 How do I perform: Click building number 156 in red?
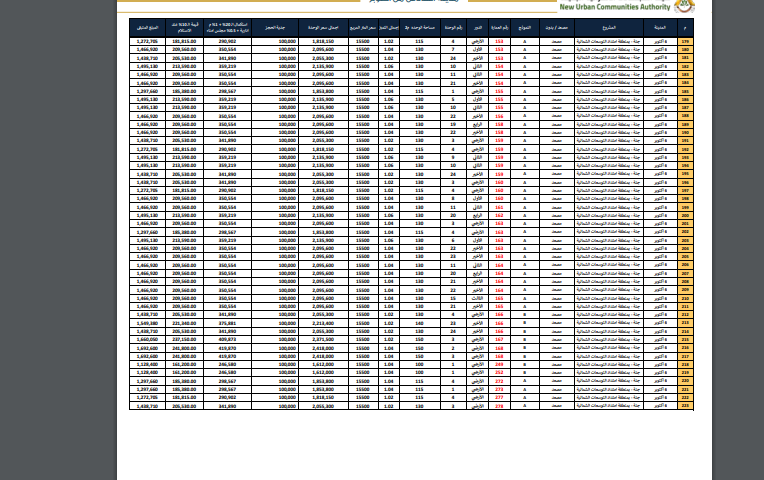tap(499, 116)
